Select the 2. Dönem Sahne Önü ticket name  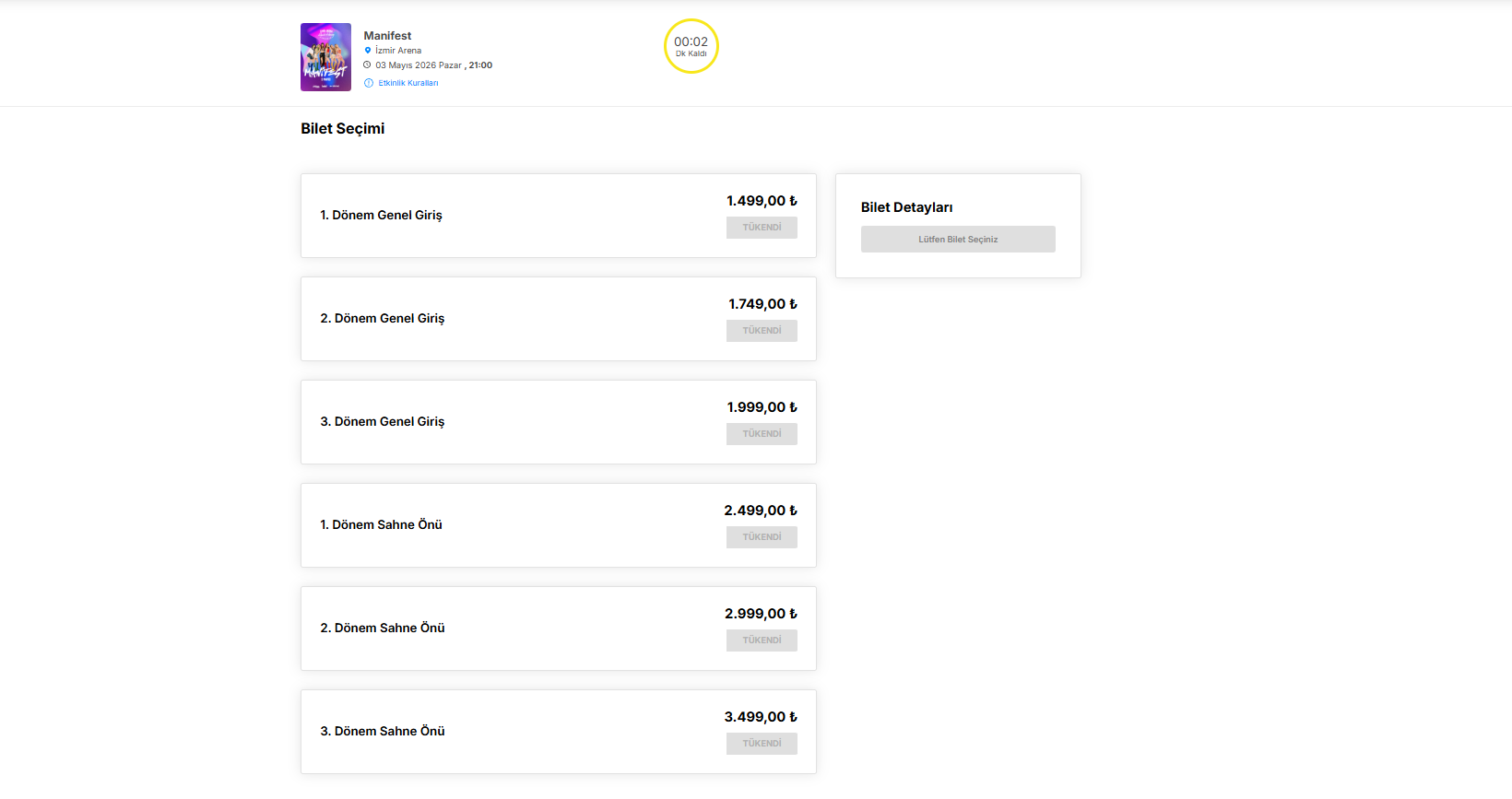click(382, 629)
